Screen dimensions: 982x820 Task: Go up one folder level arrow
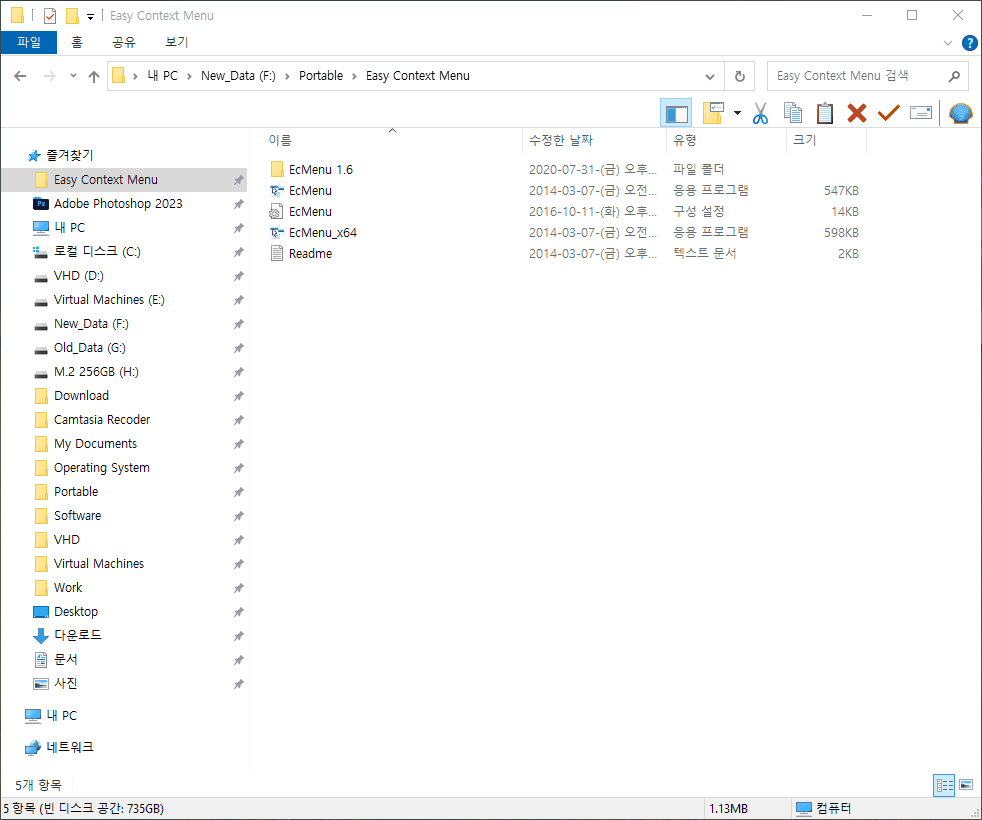tap(94, 76)
